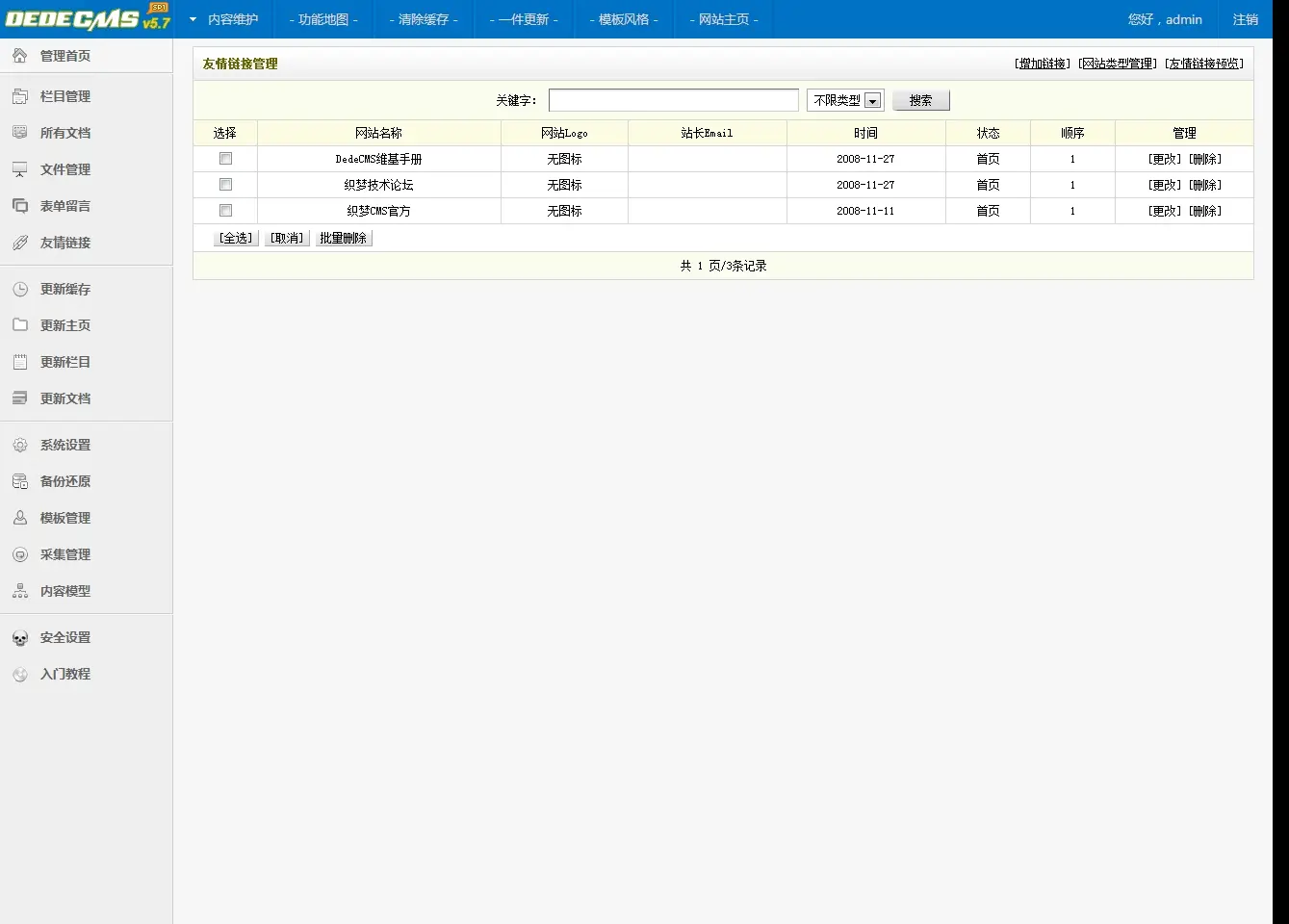Screen dimensions: 1289x924
Task: Click the 模板管理 person icon
Action: [19, 518]
